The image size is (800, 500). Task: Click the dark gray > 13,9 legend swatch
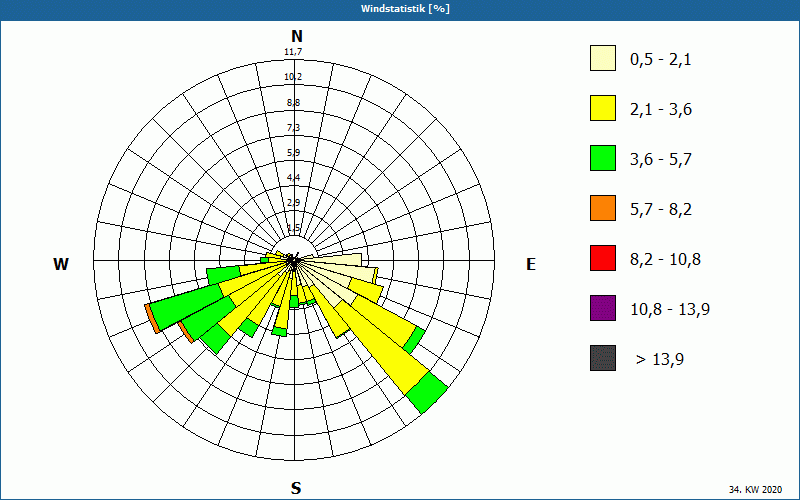(603, 358)
